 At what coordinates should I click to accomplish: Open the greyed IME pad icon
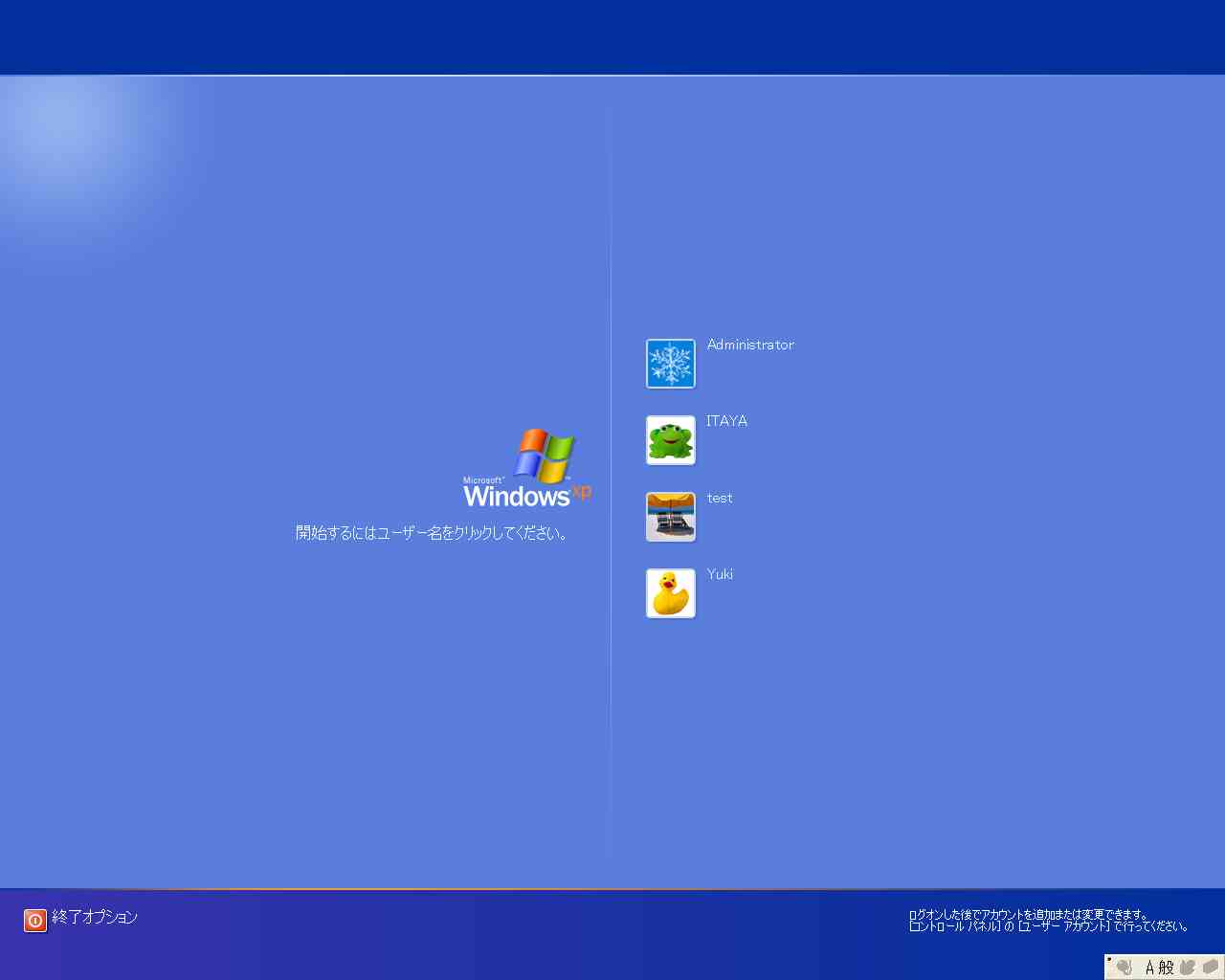coord(1188,968)
